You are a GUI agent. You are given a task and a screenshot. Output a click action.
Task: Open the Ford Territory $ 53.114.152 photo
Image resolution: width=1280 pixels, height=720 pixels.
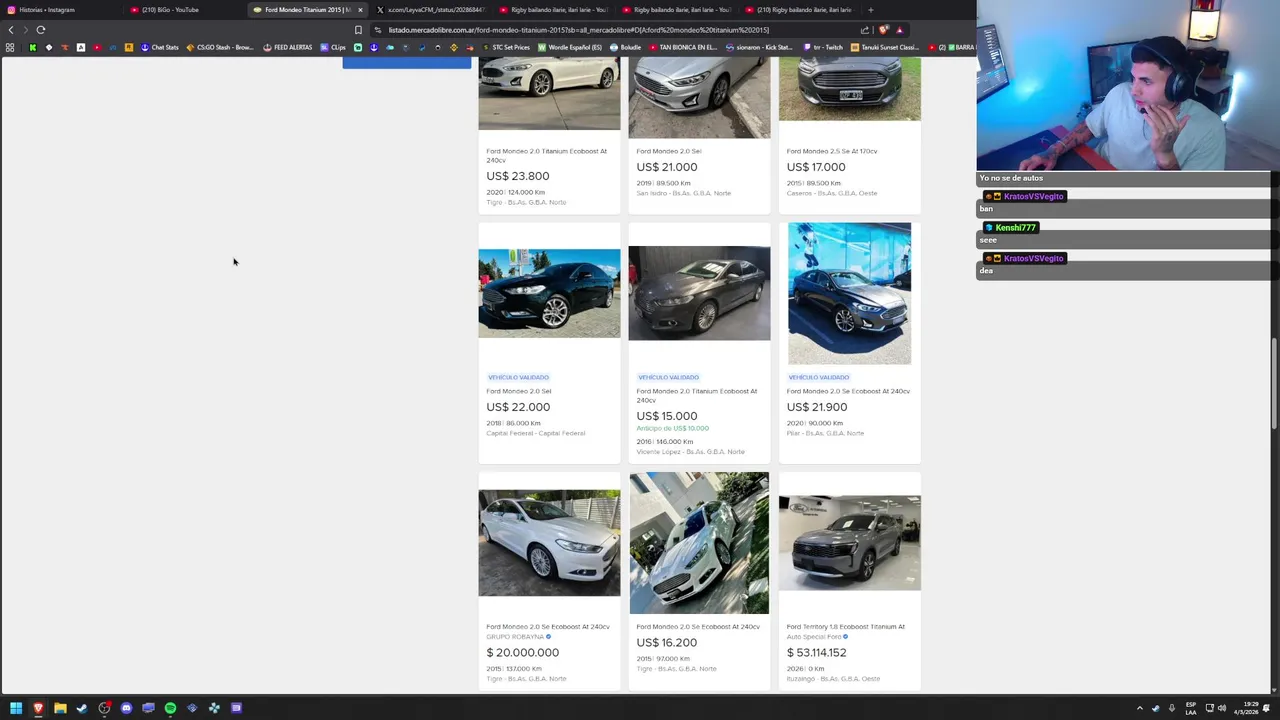click(849, 543)
